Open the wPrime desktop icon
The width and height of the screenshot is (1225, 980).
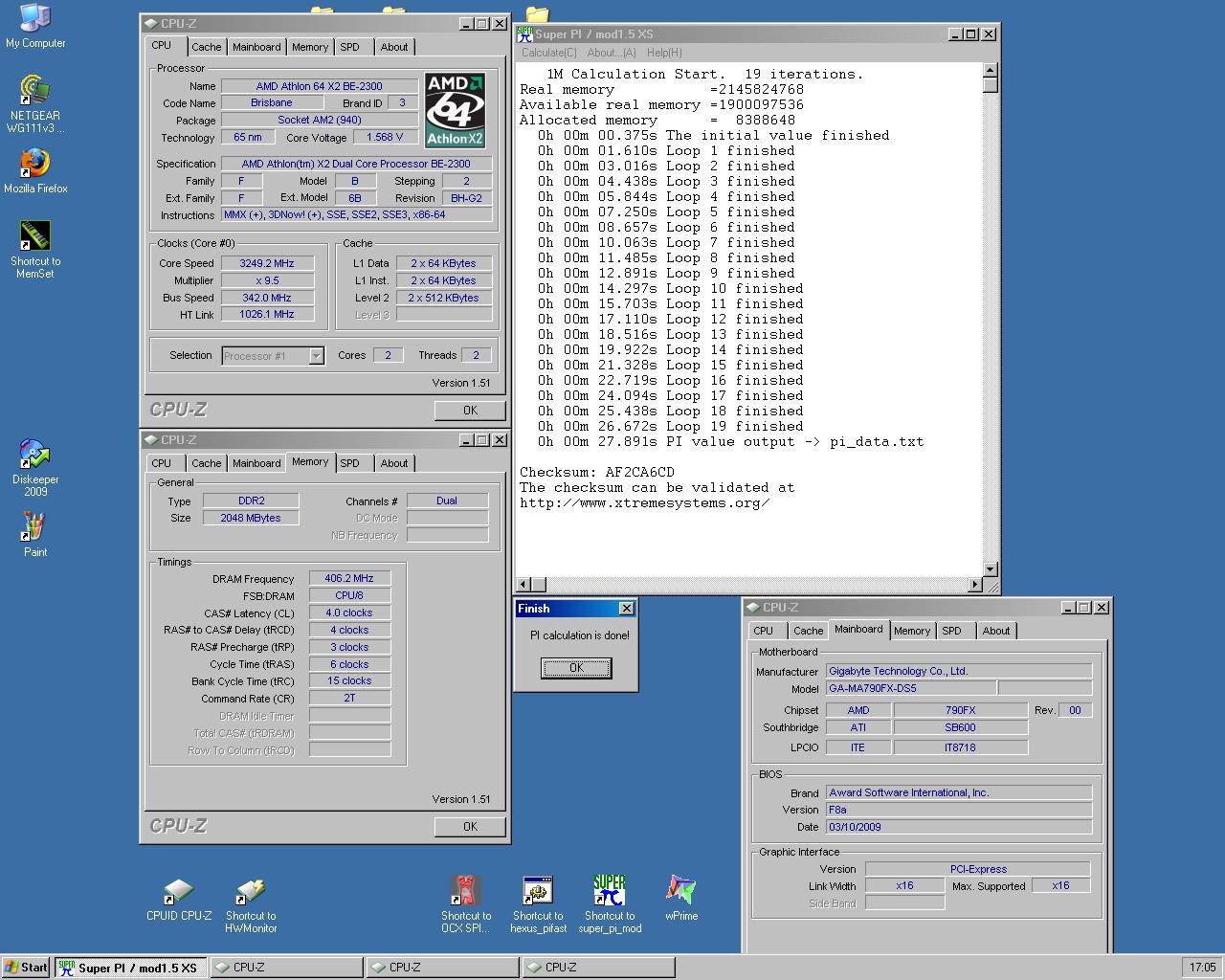[681, 898]
